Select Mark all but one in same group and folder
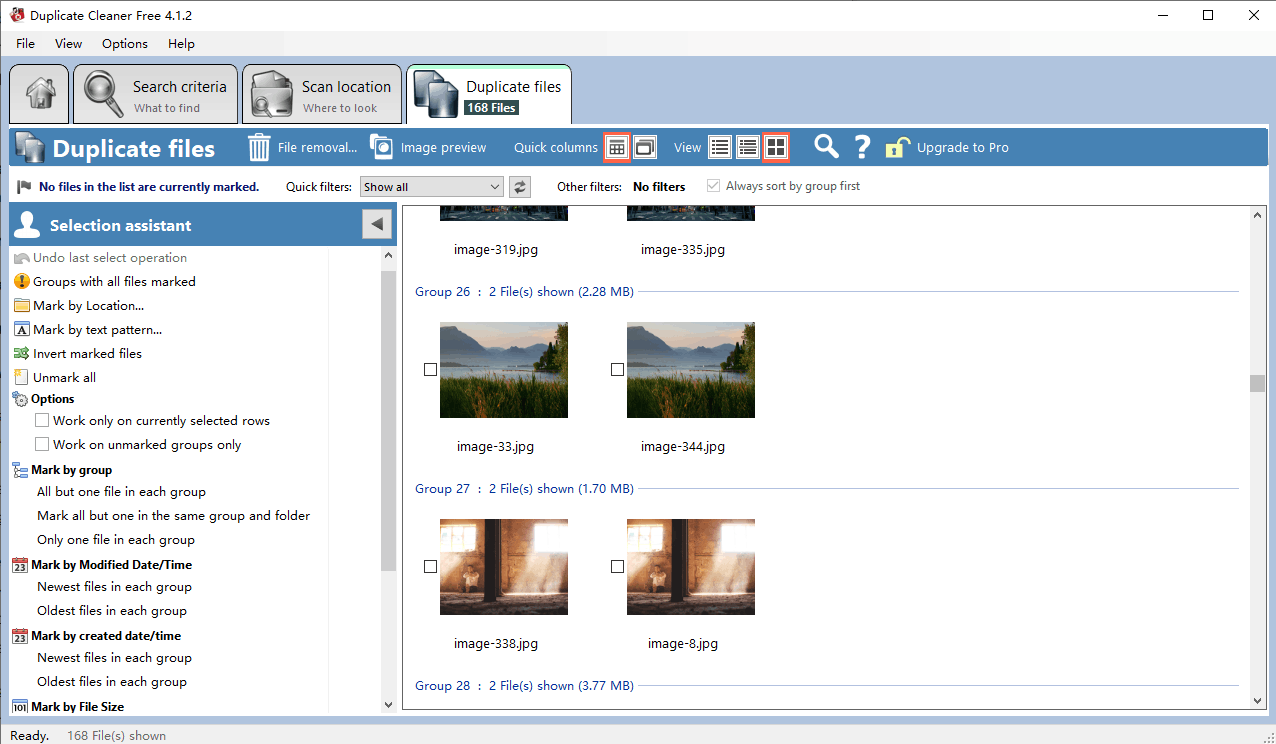 pyautogui.click(x=173, y=516)
